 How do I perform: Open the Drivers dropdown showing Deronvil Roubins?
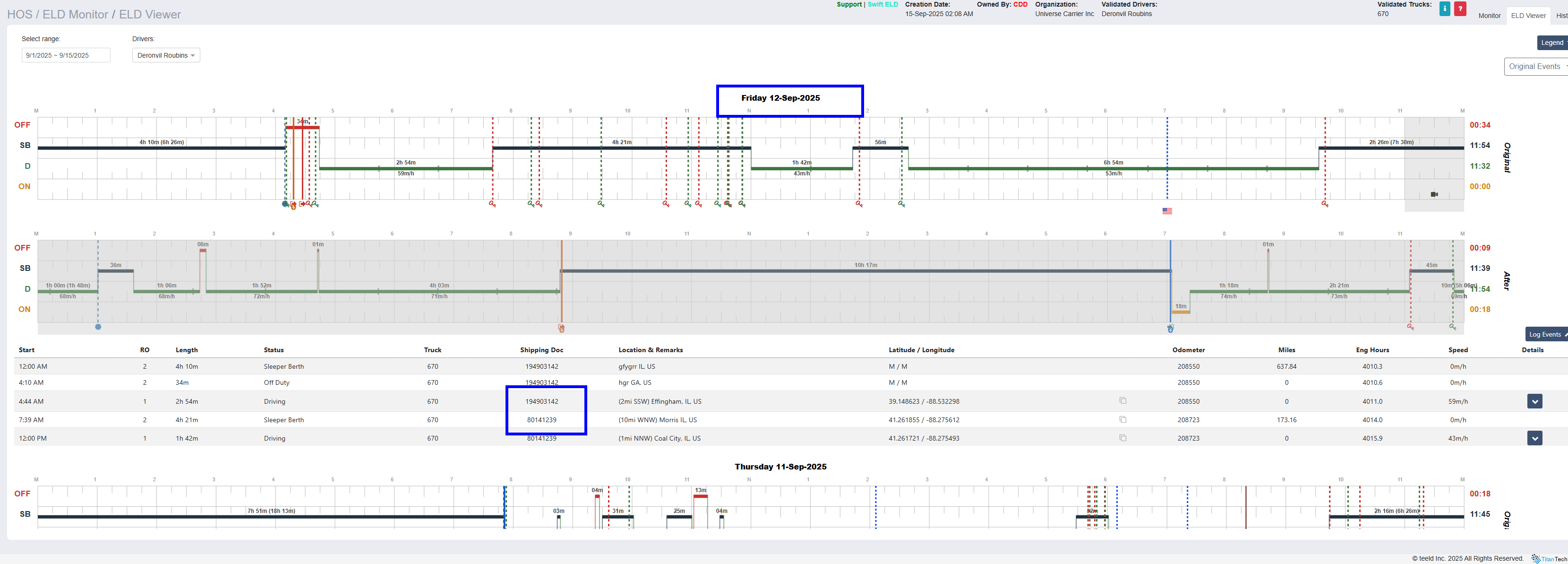(x=166, y=55)
